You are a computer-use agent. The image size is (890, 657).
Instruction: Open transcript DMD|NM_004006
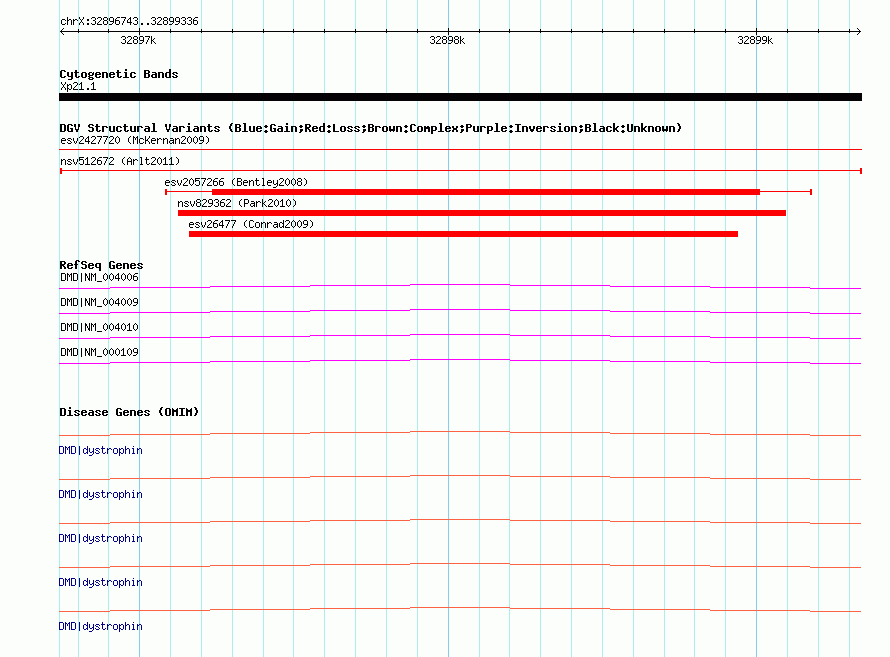click(x=99, y=277)
